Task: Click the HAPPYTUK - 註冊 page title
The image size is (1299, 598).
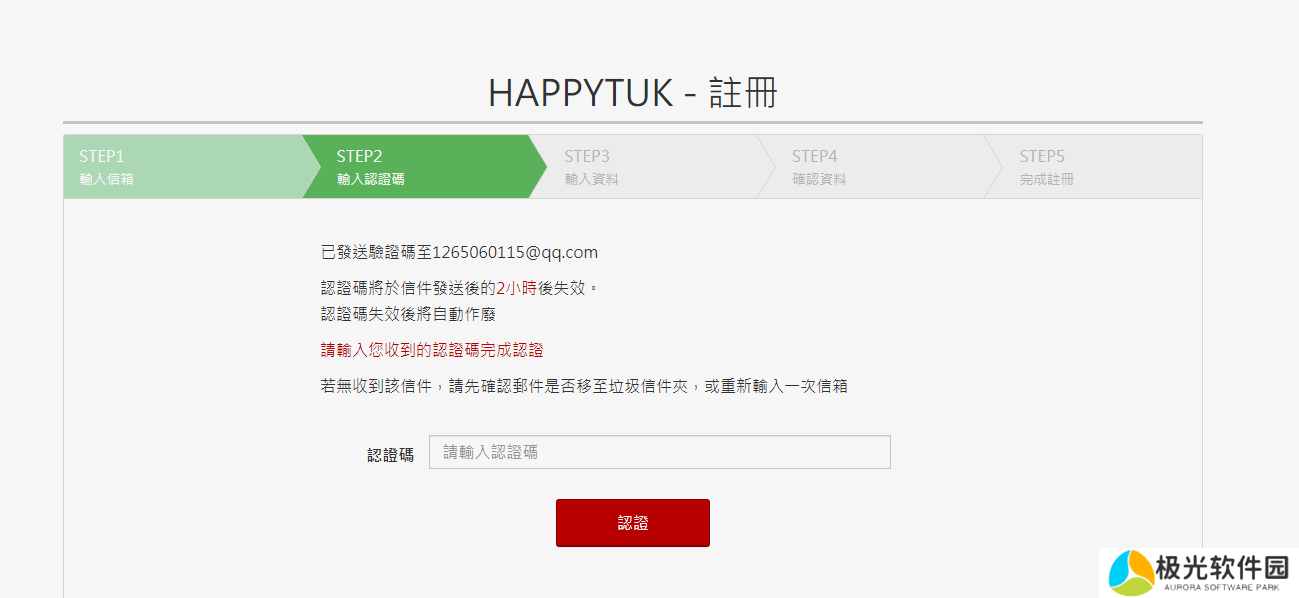Action: pyautogui.click(x=633, y=92)
